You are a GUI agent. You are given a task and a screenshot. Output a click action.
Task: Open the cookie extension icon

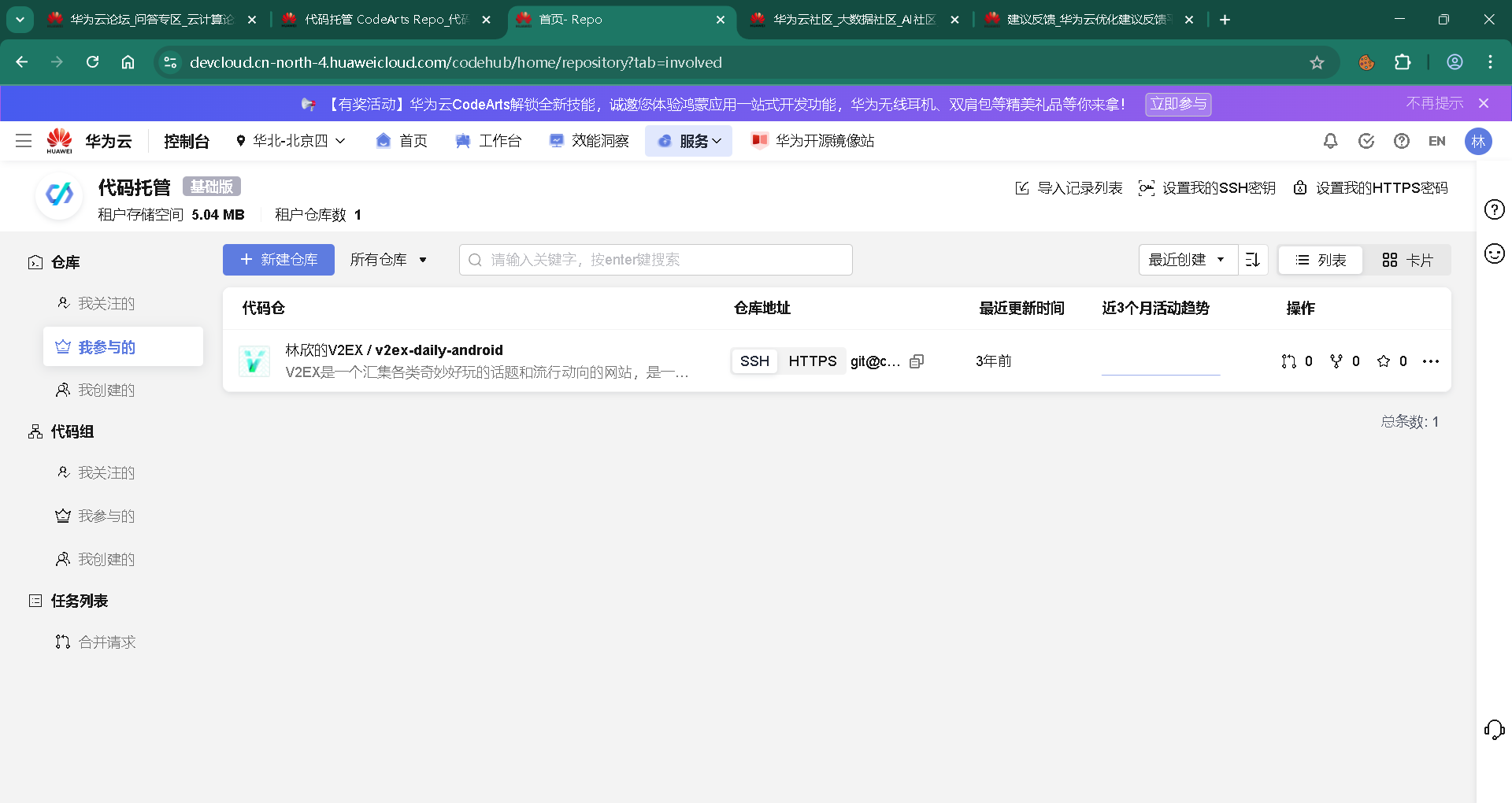(x=1366, y=62)
